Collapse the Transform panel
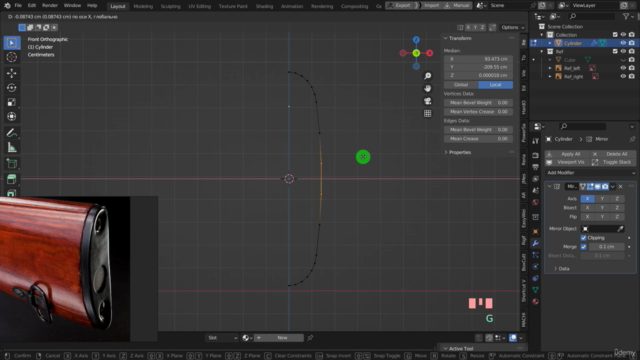The width and height of the screenshot is (640, 360). 446,38
